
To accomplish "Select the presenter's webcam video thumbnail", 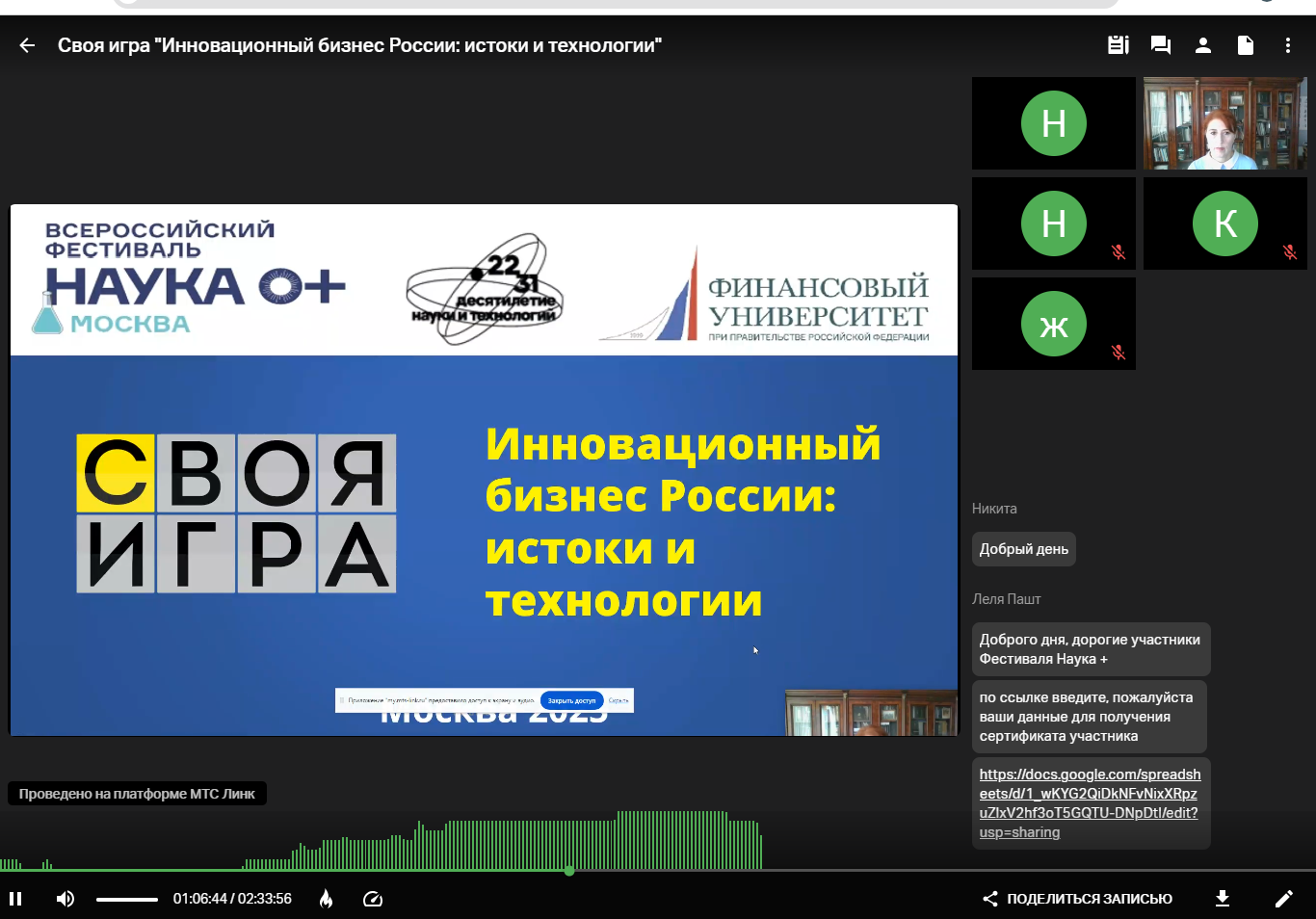I will pos(1224,123).
